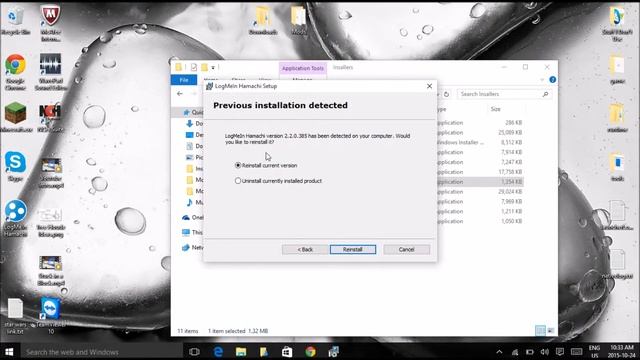The image size is (640, 360).
Task: Select the Reinstall current version option
Action: pos(266,165)
